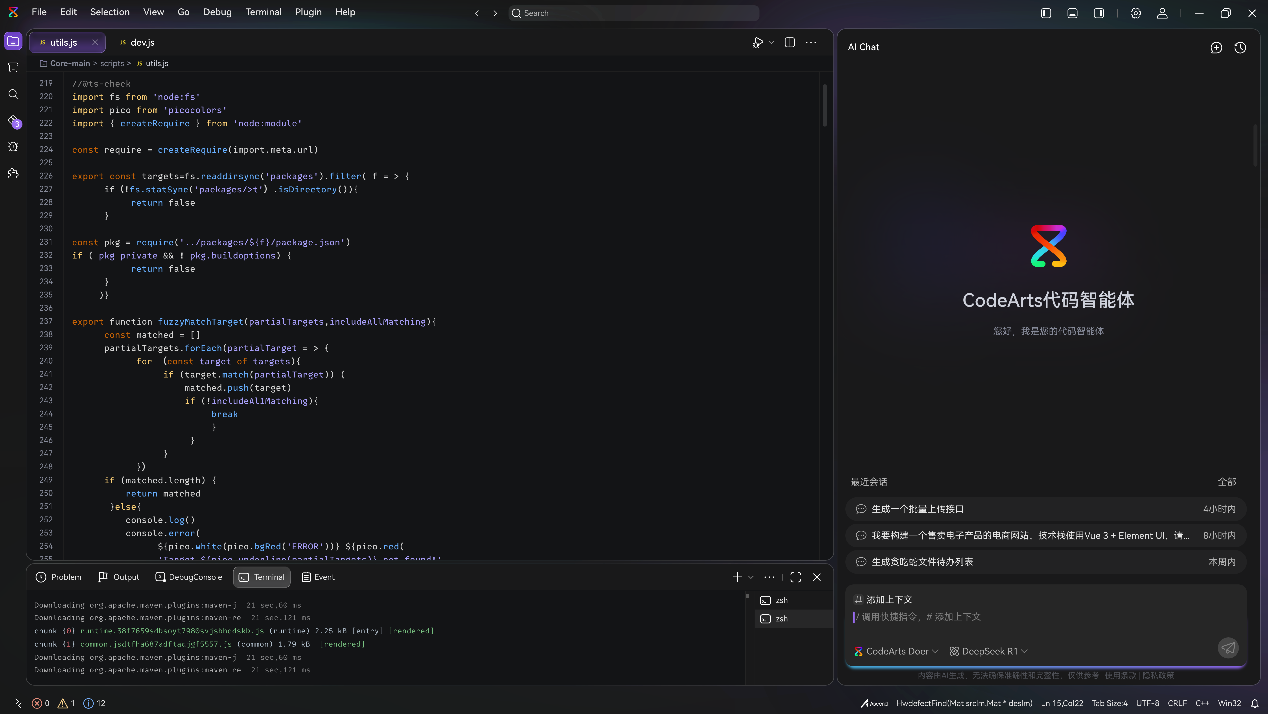Image resolution: width=1268 pixels, height=714 pixels.
Task: Maximize the terminal panel
Action: (796, 577)
